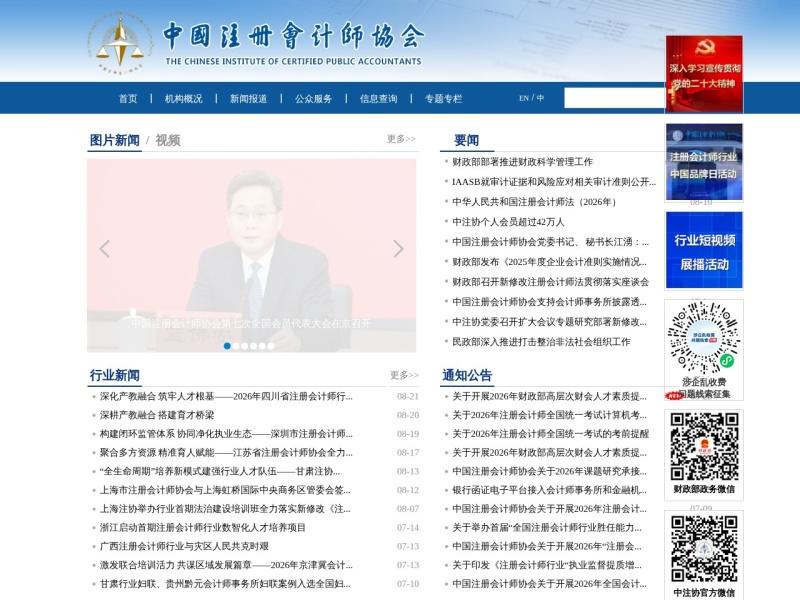Open 银行函证电子平台接入 notice
The image size is (800, 600).
point(549,490)
